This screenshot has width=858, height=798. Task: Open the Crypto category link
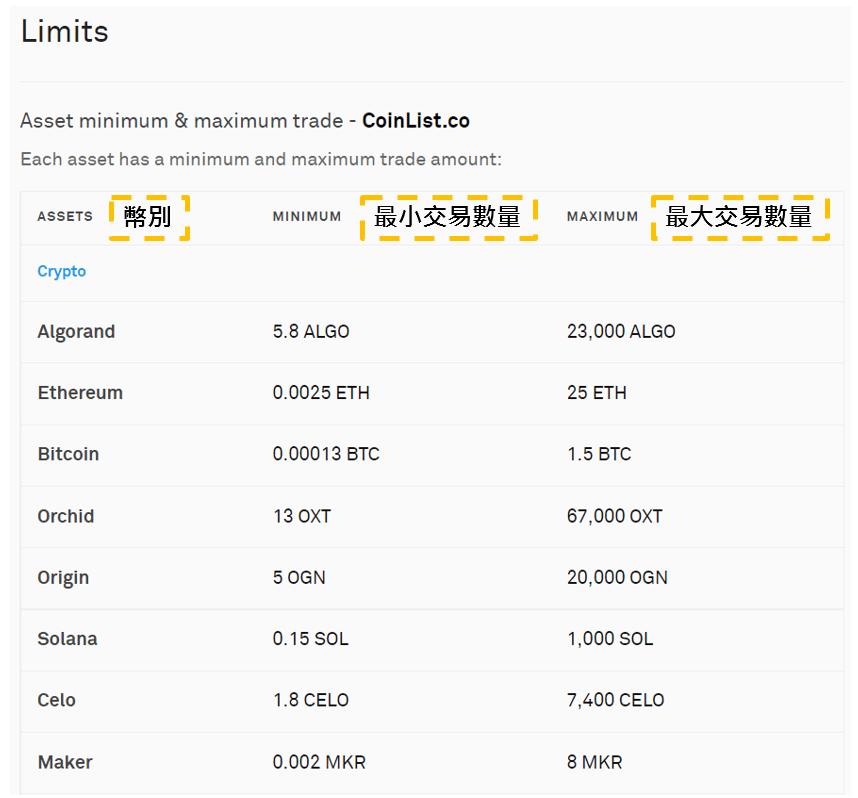[x=62, y=271]
